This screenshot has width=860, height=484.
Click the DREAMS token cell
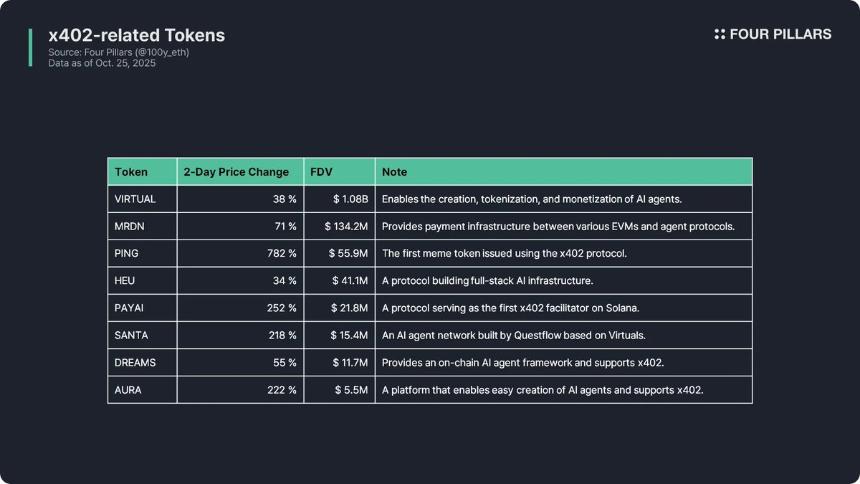[135, 362]
